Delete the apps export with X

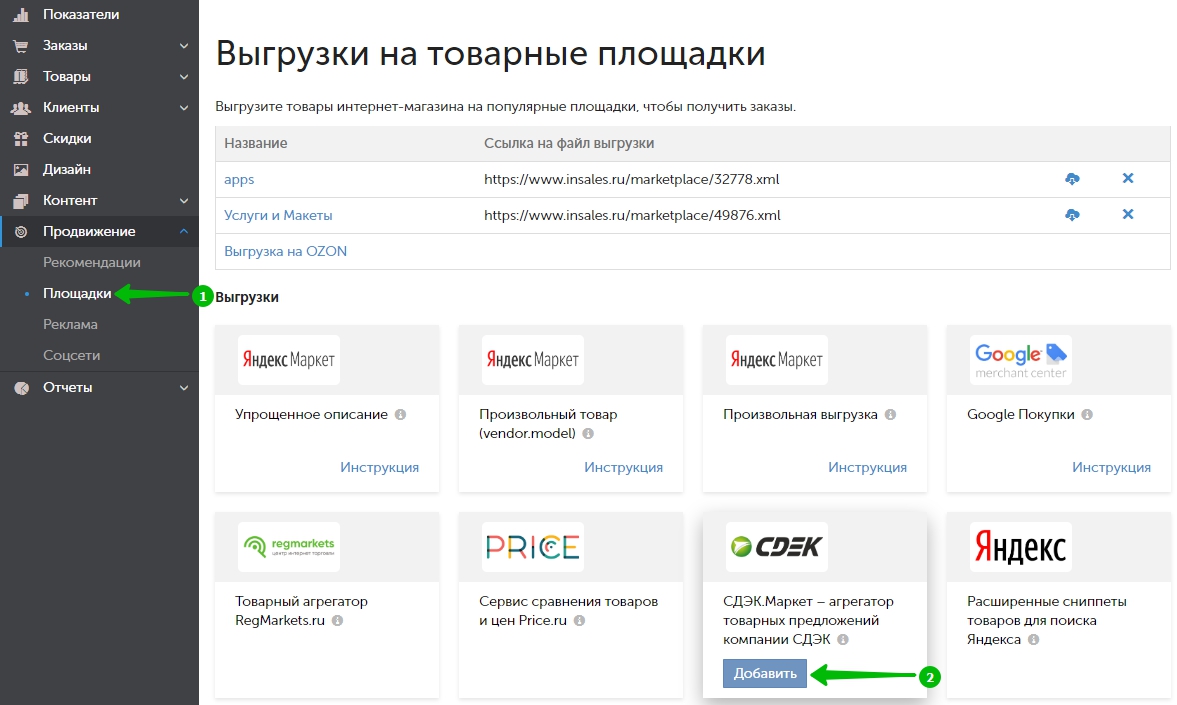(x=1127, y=178)
